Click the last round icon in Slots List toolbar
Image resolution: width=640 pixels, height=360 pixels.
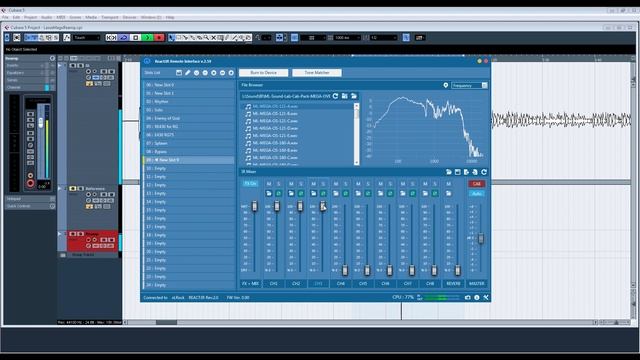coord(231,73)
